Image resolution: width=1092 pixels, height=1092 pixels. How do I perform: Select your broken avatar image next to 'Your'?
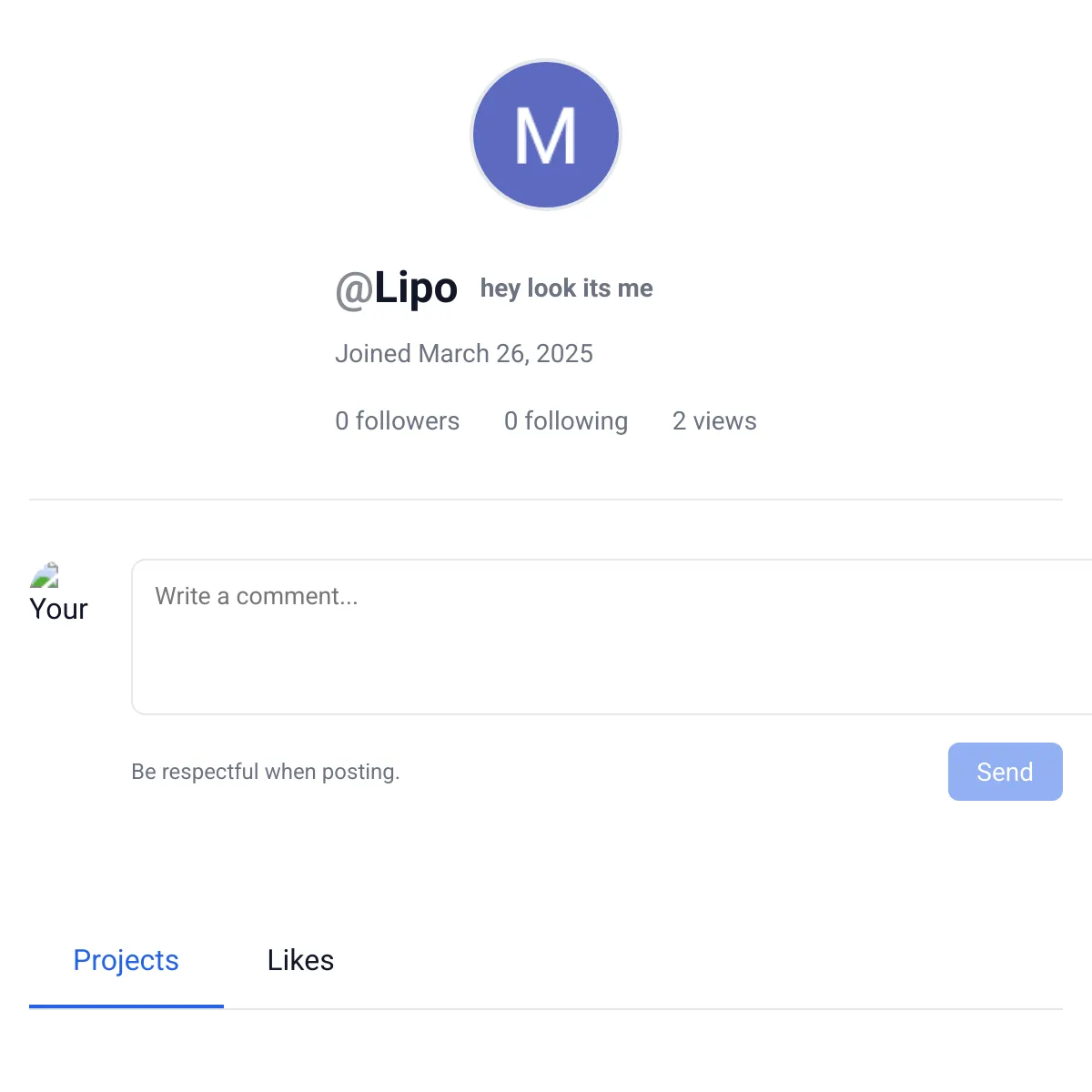point(45,575)
